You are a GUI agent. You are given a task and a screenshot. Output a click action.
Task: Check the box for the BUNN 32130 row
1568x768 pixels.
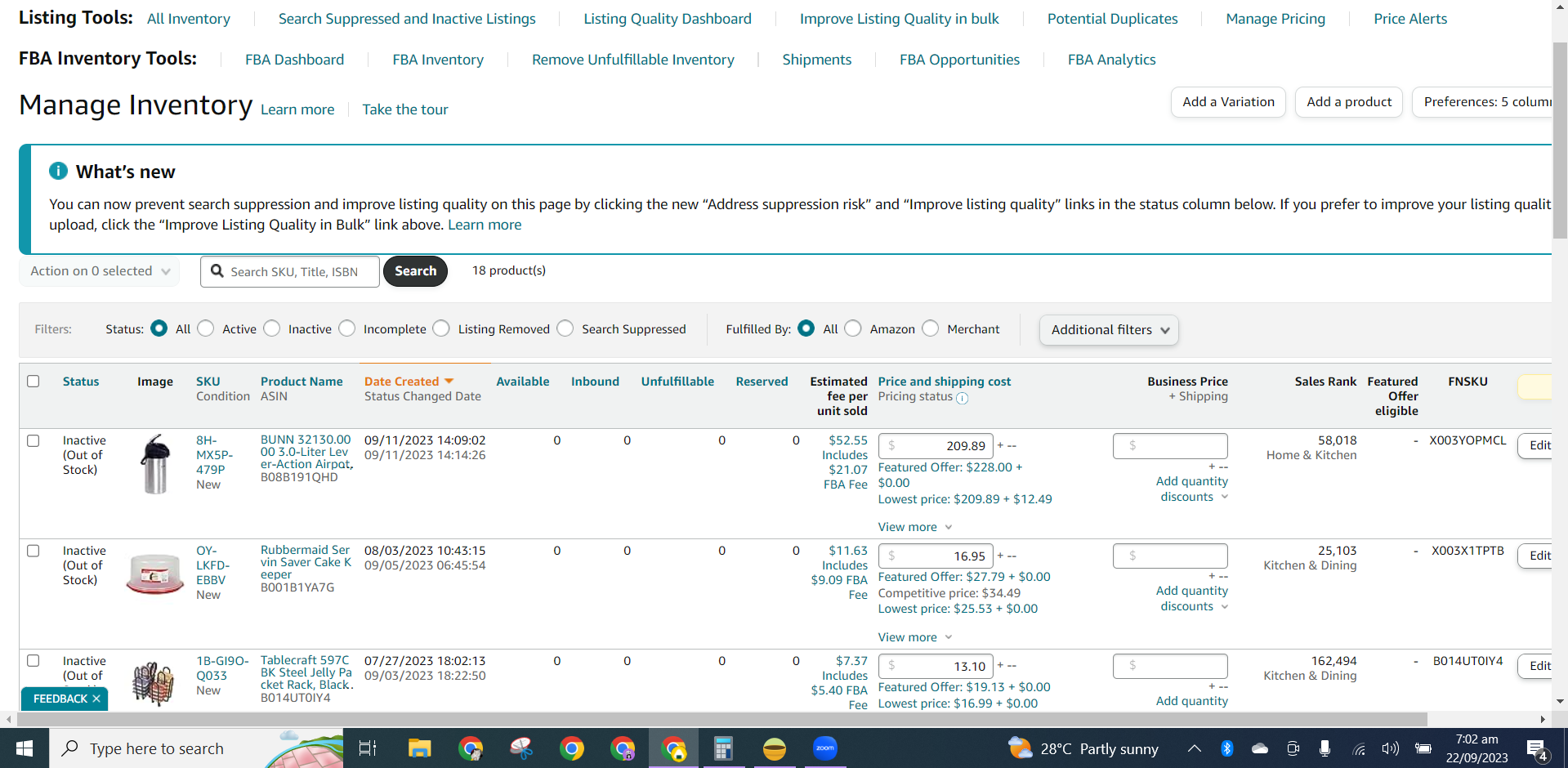coord(34,440)
